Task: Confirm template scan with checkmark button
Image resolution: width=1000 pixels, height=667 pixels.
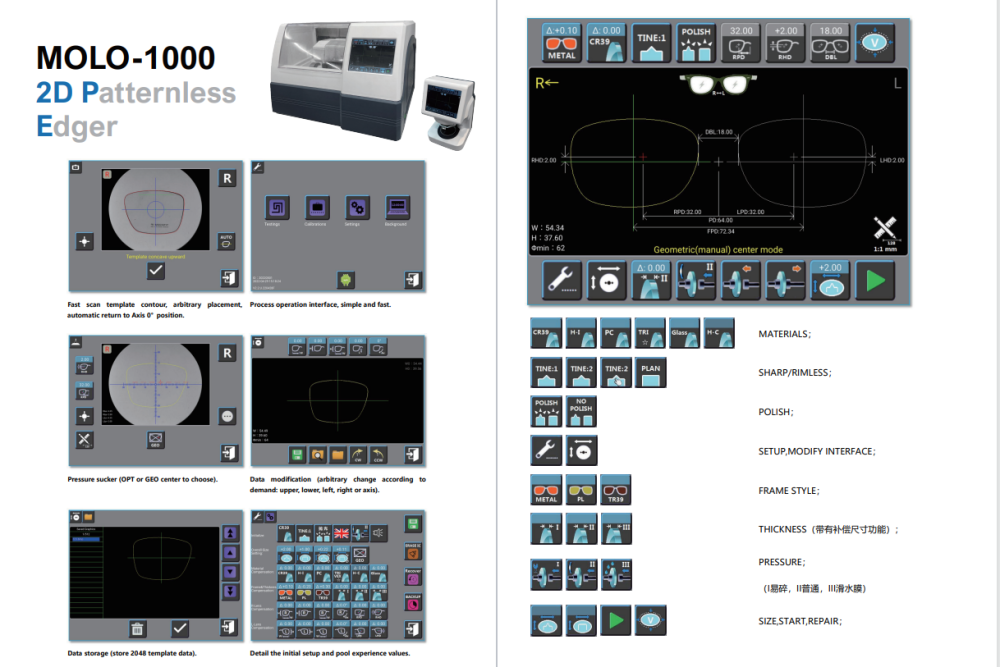Action: (156, 270)
